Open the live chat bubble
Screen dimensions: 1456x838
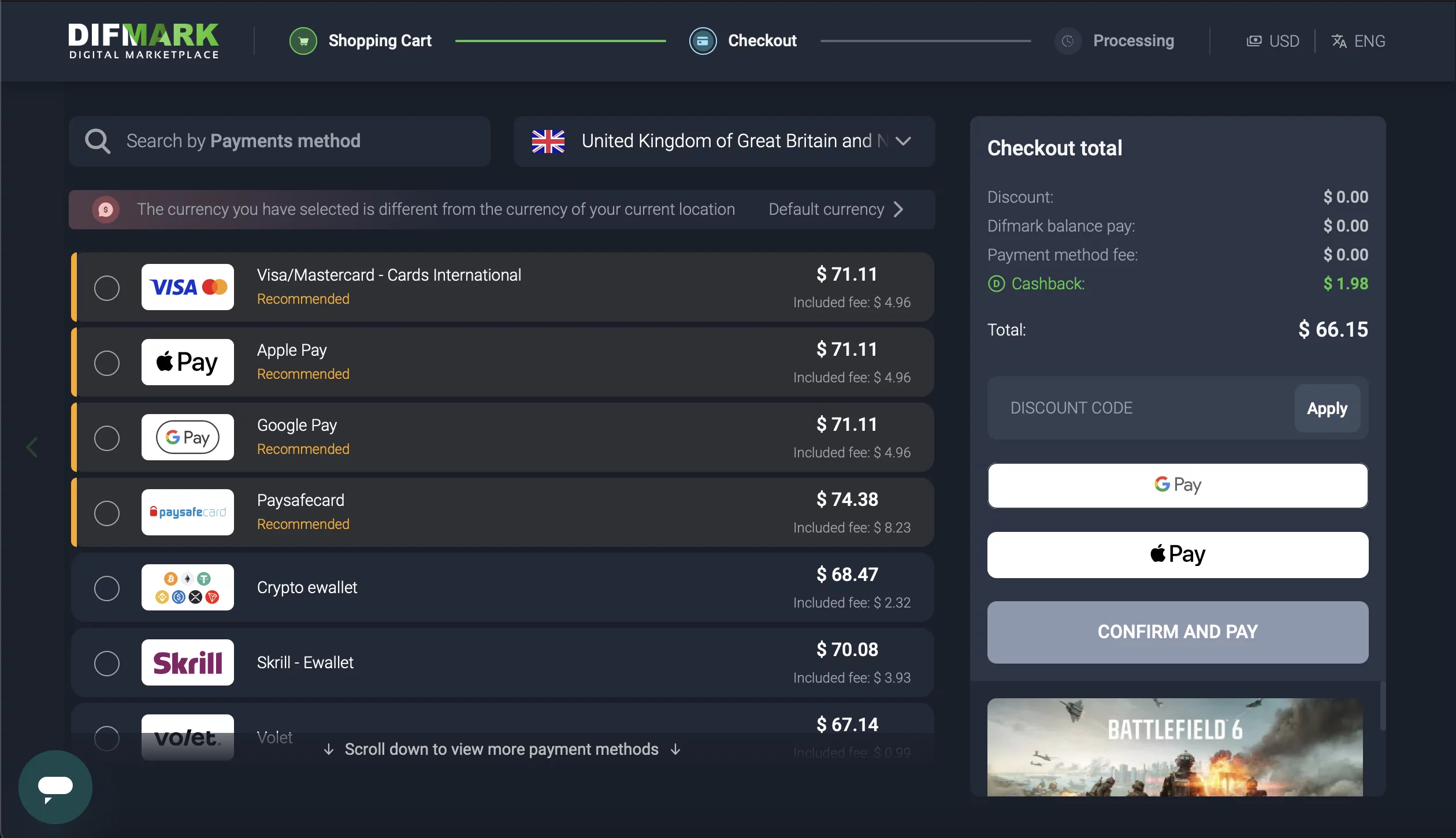(x=55, y=787)
